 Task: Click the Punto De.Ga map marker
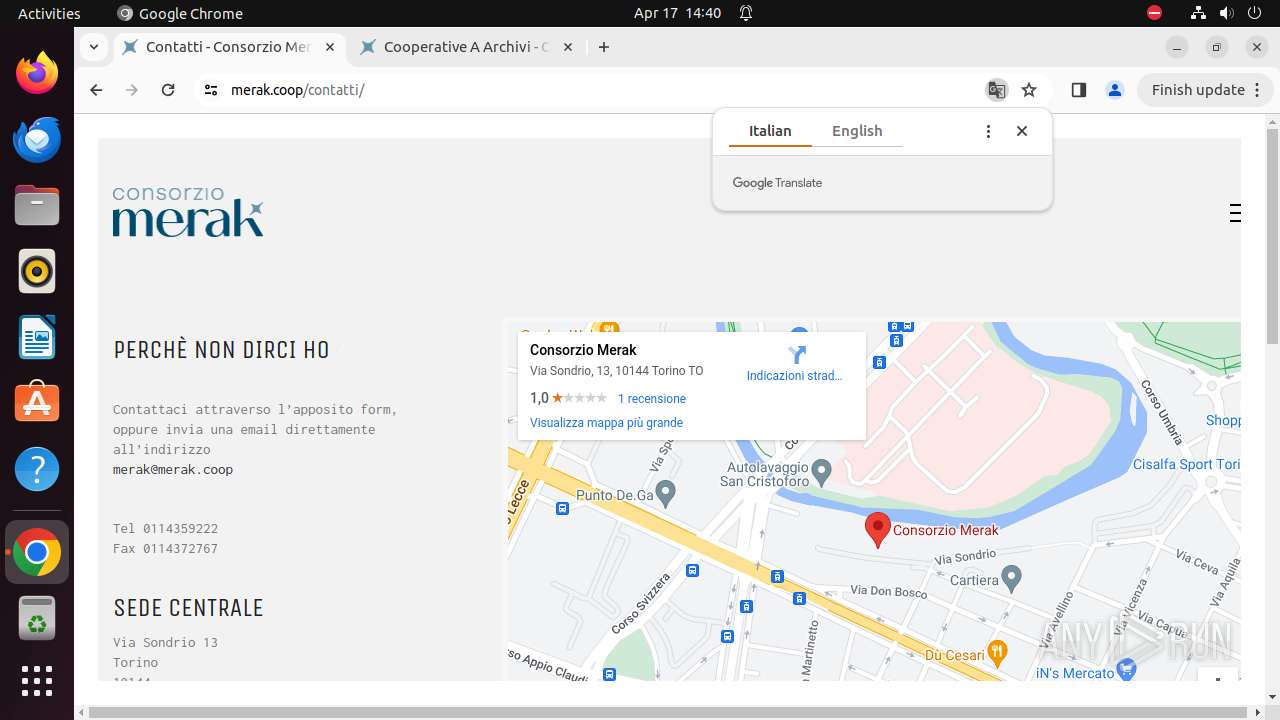(666, 492)
